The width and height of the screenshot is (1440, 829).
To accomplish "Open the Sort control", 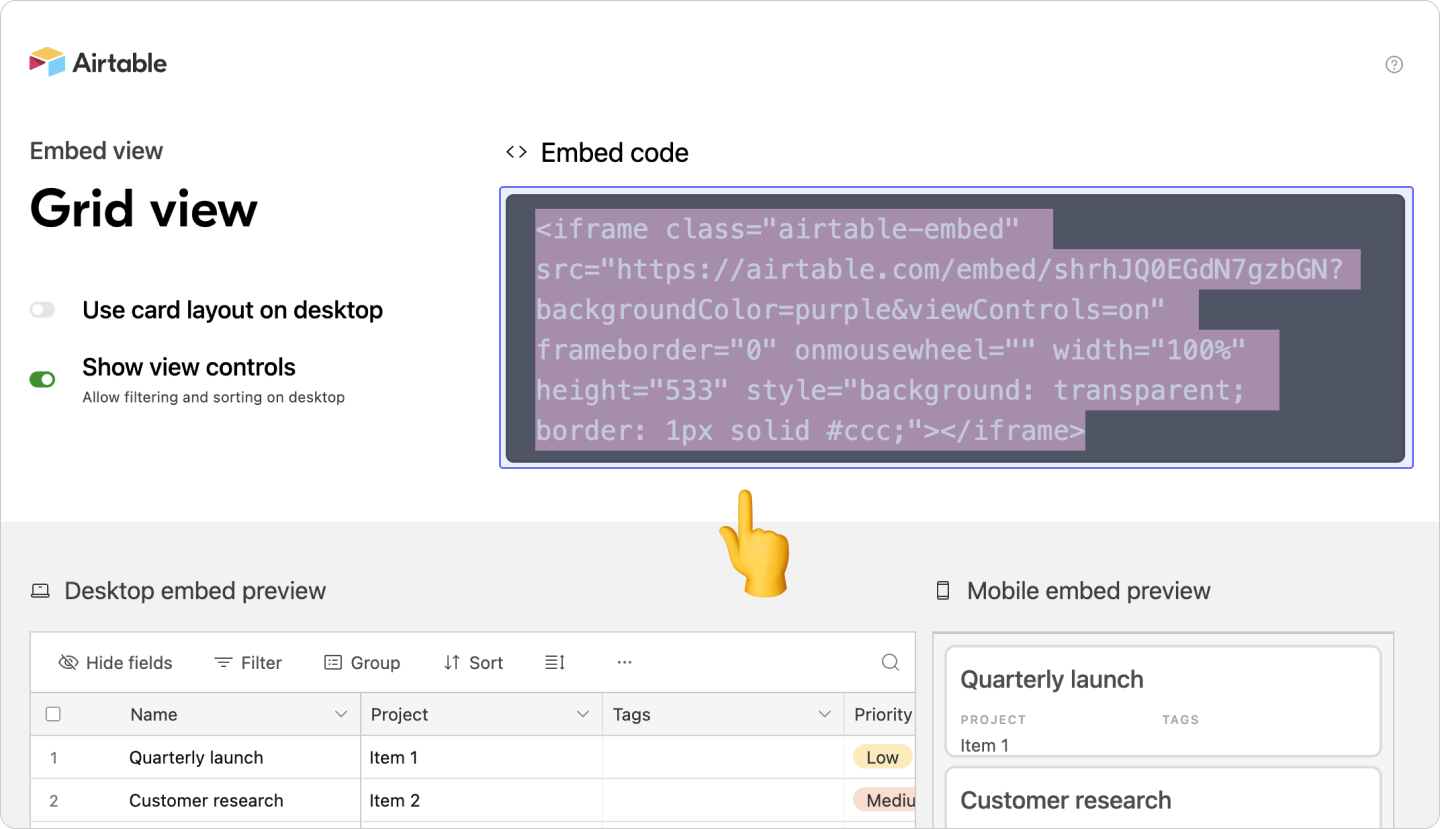I will 473,662.
